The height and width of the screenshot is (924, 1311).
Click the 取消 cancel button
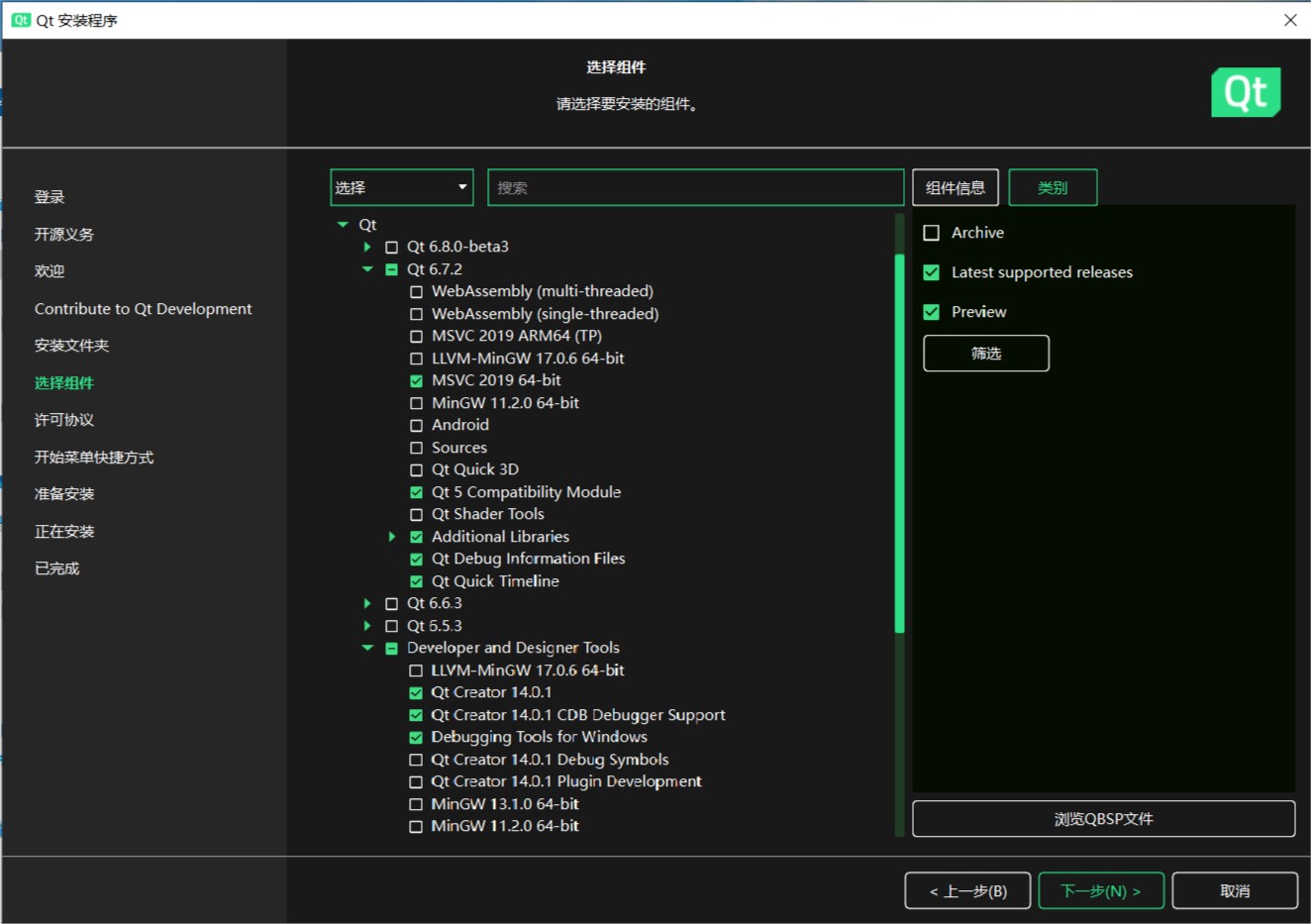point(1235,891)
